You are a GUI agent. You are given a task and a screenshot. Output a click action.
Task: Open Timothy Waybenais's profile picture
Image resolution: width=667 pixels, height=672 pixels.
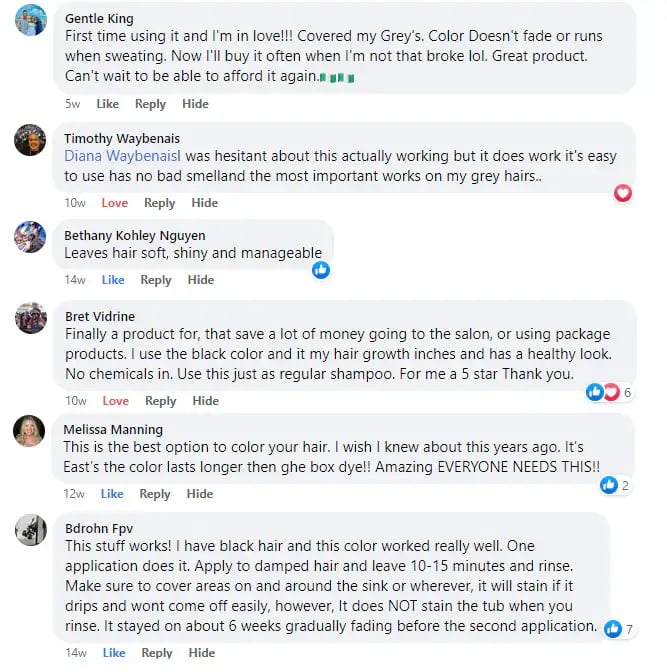pyautogui.click(x=31, y=139)
